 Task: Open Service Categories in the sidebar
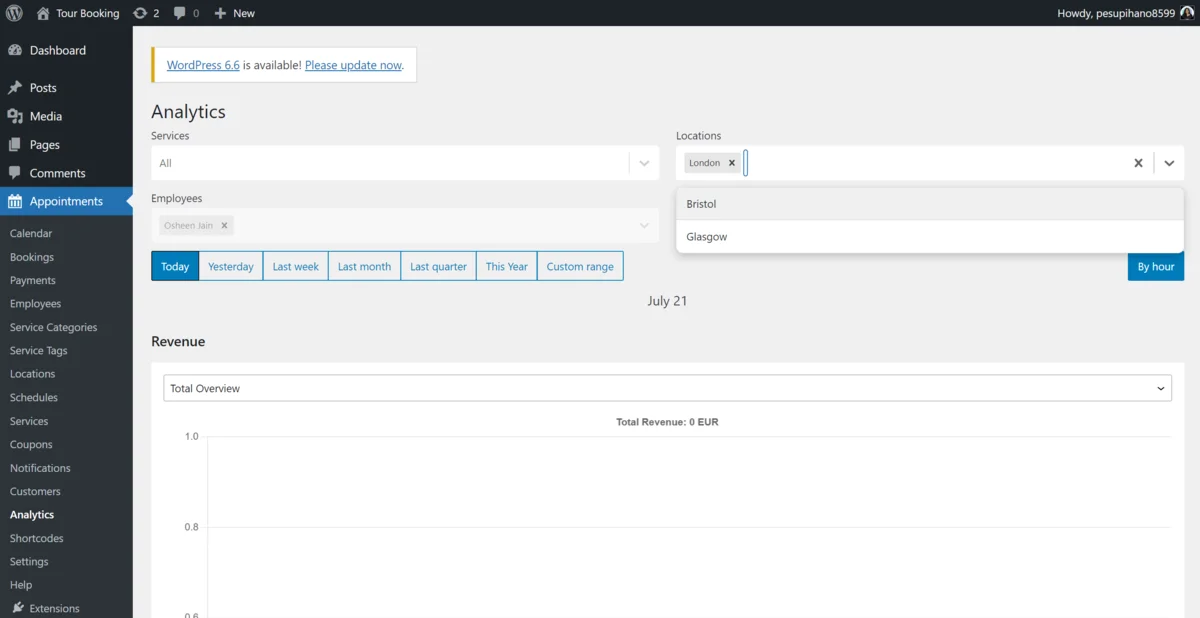[54, 327]
